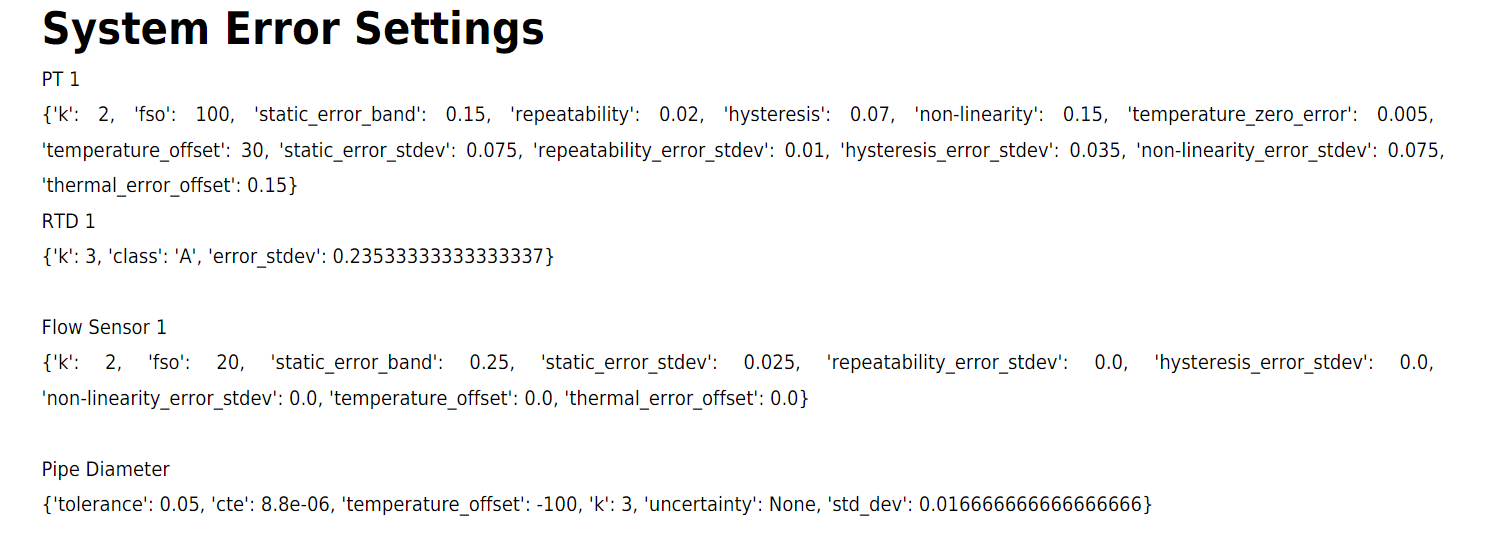Click the System Error Settings heading
1485x550 pixels.
[293, 29]
